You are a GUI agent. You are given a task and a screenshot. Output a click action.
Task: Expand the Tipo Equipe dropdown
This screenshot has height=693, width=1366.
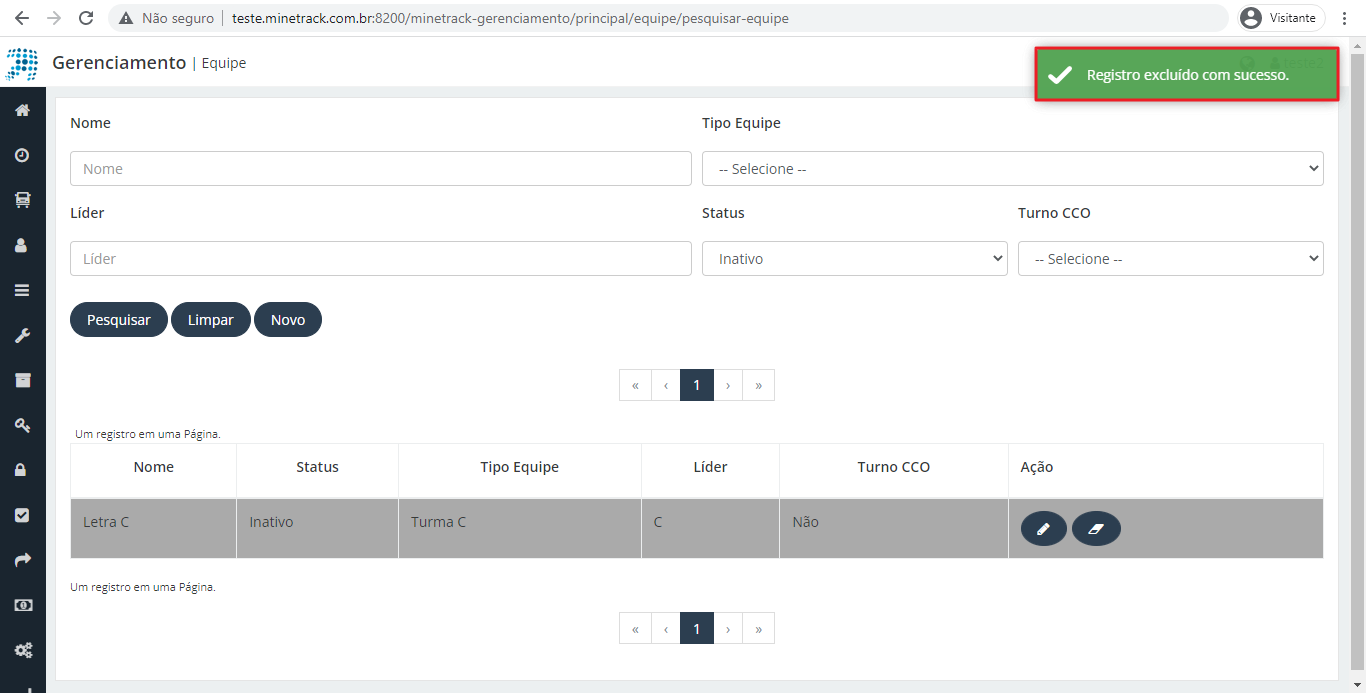(x=1012, y=169)
